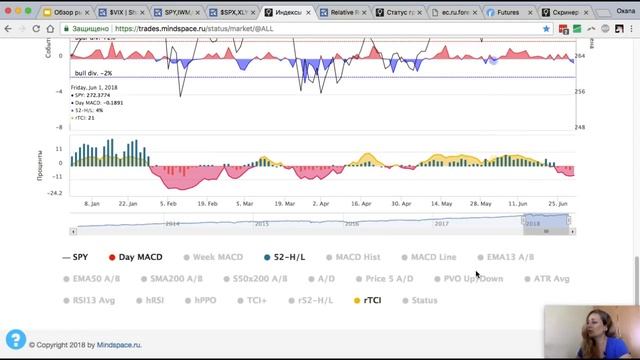
Task: Enable MACD Line series
Action: [x=429, y=257]
